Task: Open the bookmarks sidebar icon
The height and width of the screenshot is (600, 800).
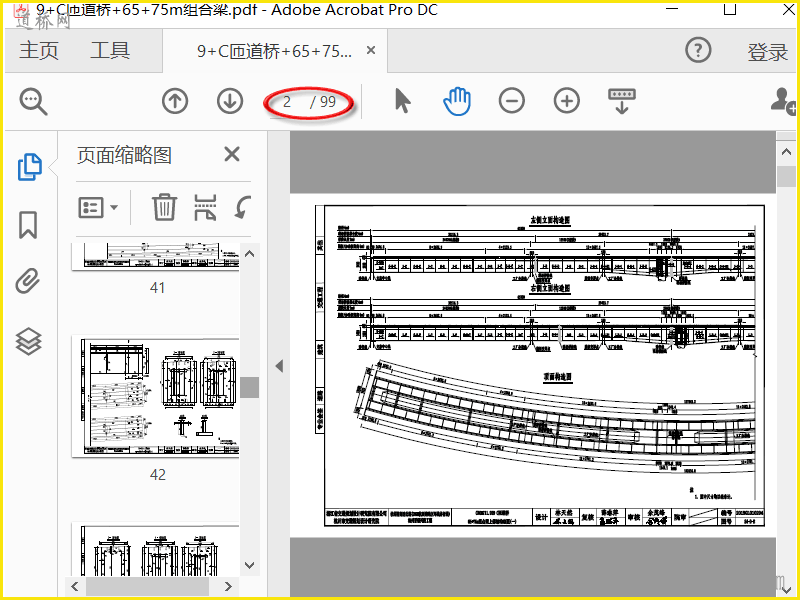Action: click(x=28, y=225)
